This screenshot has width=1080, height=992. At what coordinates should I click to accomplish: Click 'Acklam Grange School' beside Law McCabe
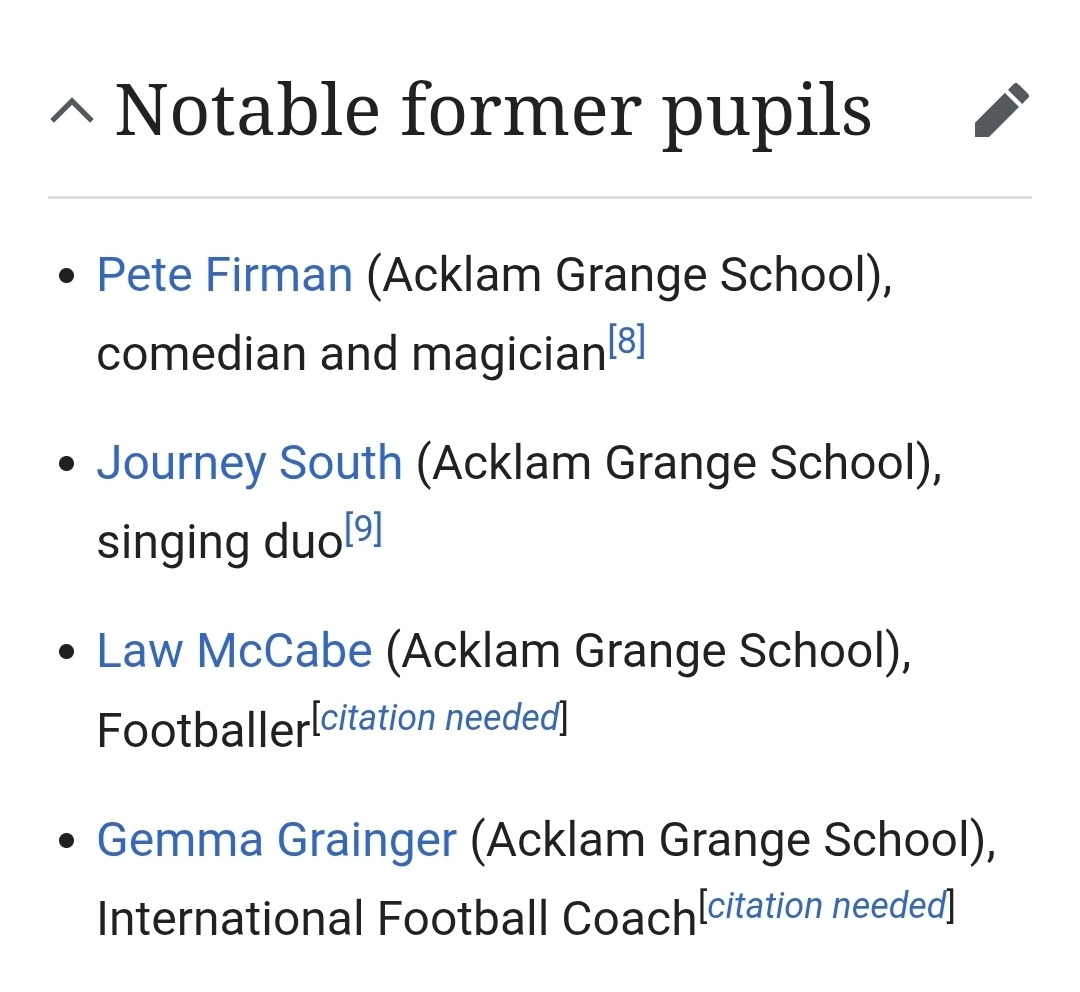tap(648, 651)
